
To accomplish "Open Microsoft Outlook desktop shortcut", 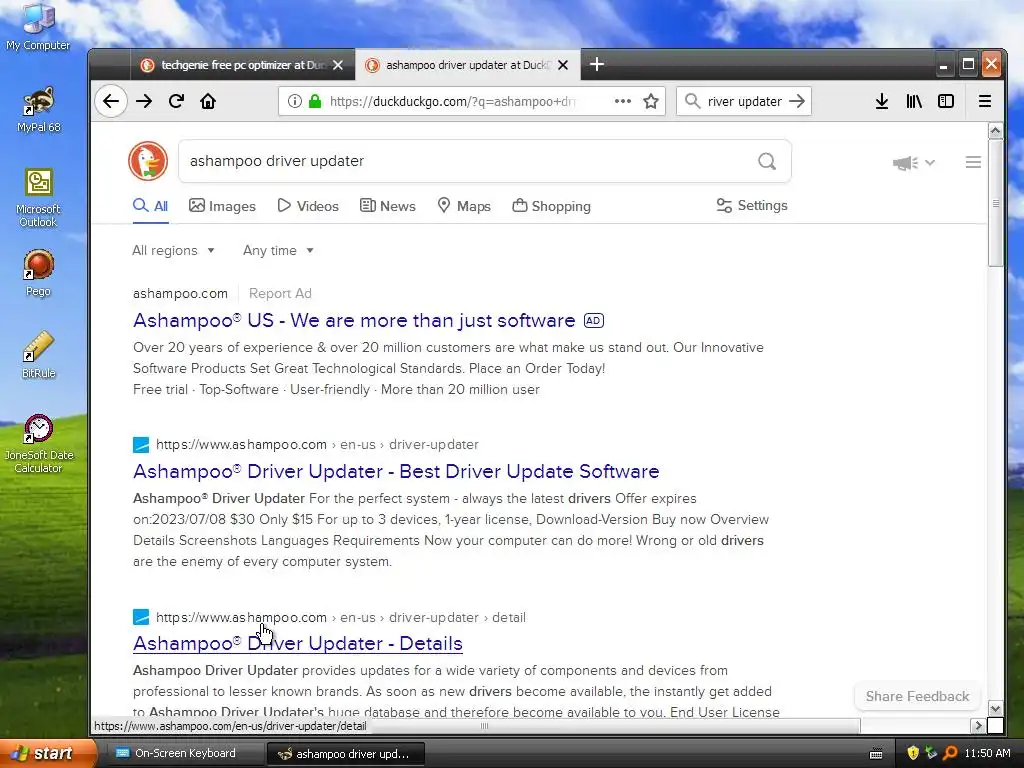I will [x=38, y=198].
